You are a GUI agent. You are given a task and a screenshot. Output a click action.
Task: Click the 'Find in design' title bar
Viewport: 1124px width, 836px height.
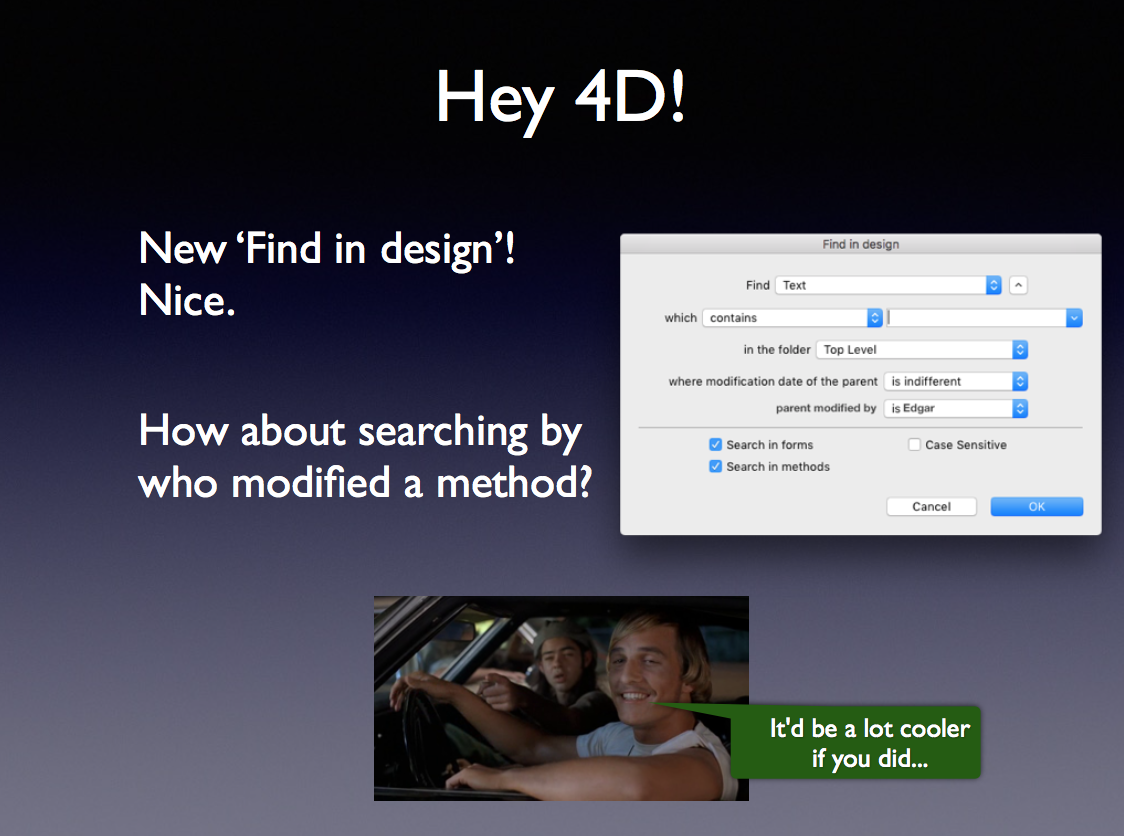click(x=860, y=244)
